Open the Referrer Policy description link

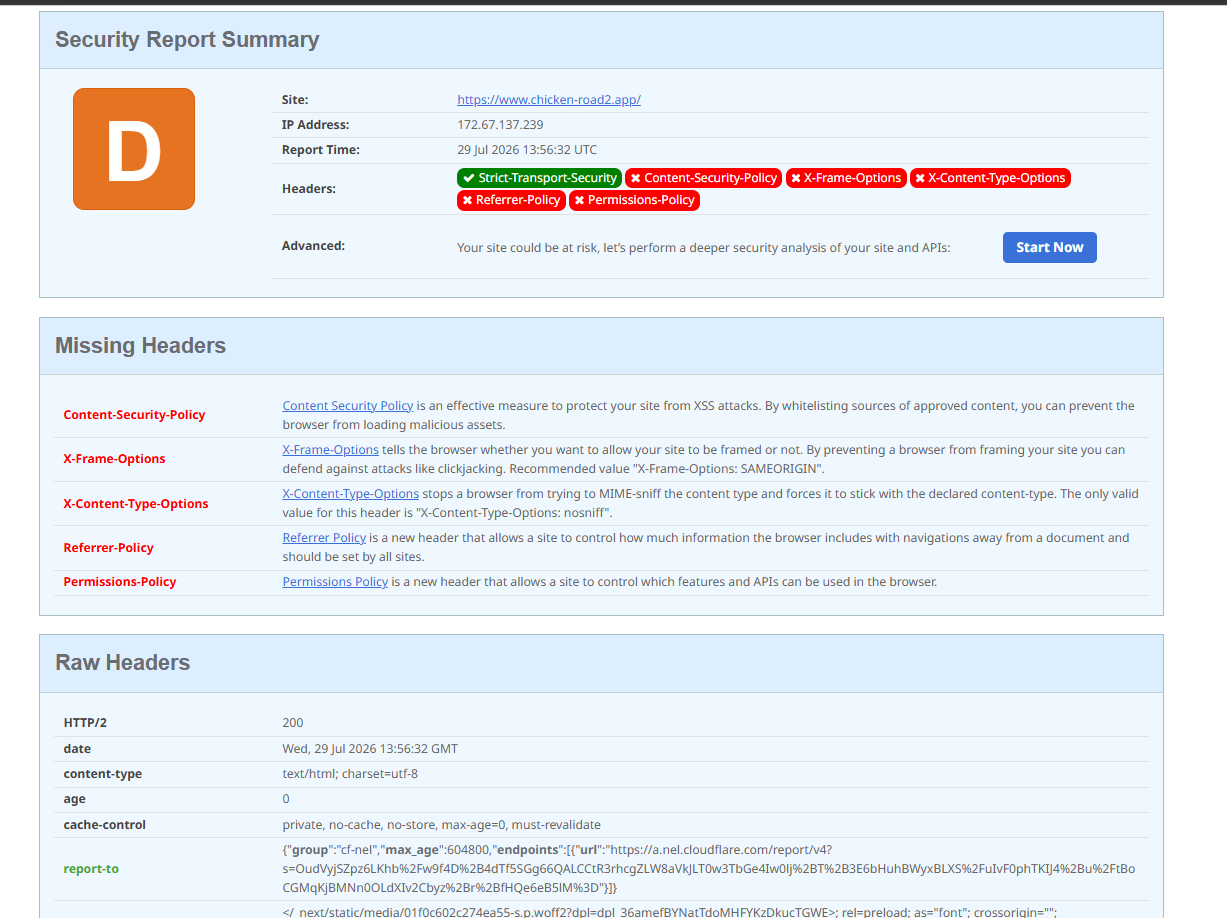click(x=324, y=538)
